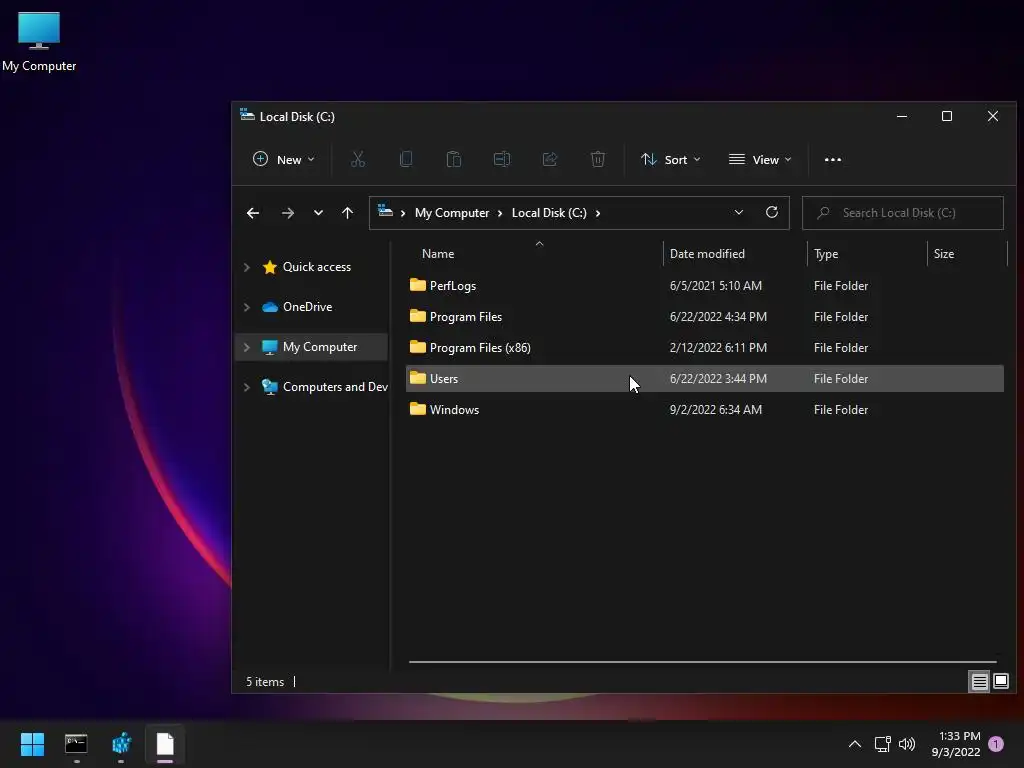Select OneDrive in sidebar
The width and height of the screenshot is (1024, 768).
(307, 306)
